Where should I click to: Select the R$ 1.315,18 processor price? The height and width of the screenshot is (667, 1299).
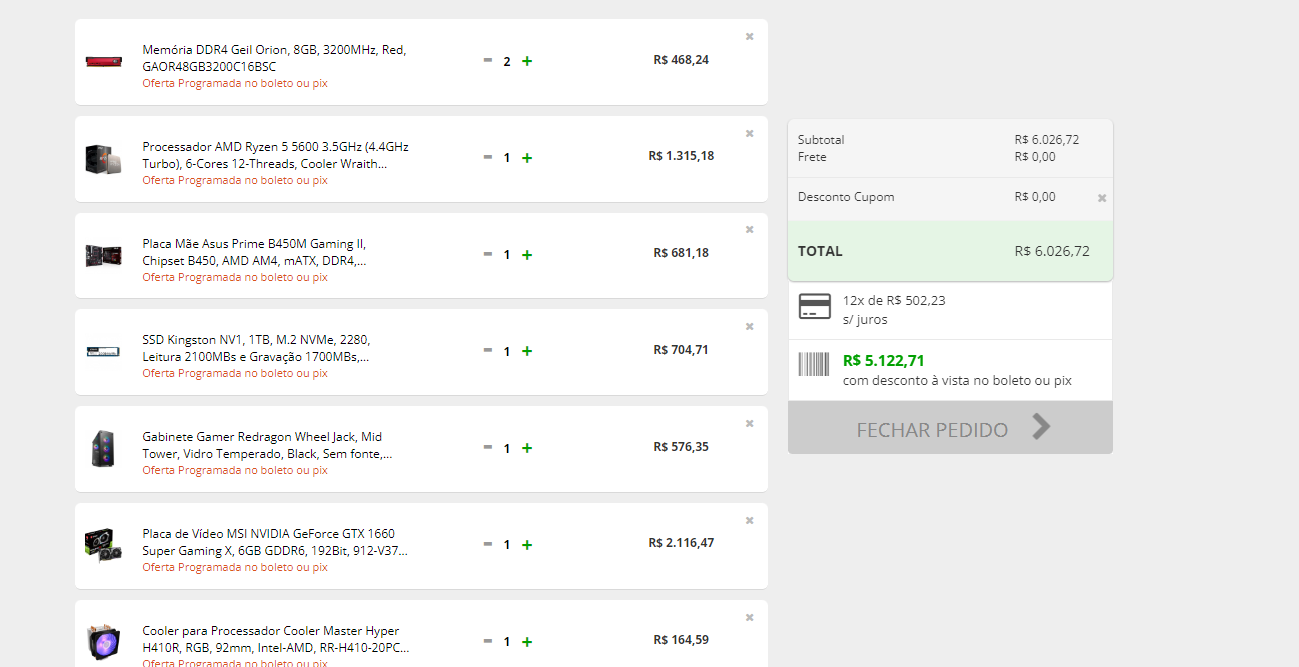click(x=681, y=156)
